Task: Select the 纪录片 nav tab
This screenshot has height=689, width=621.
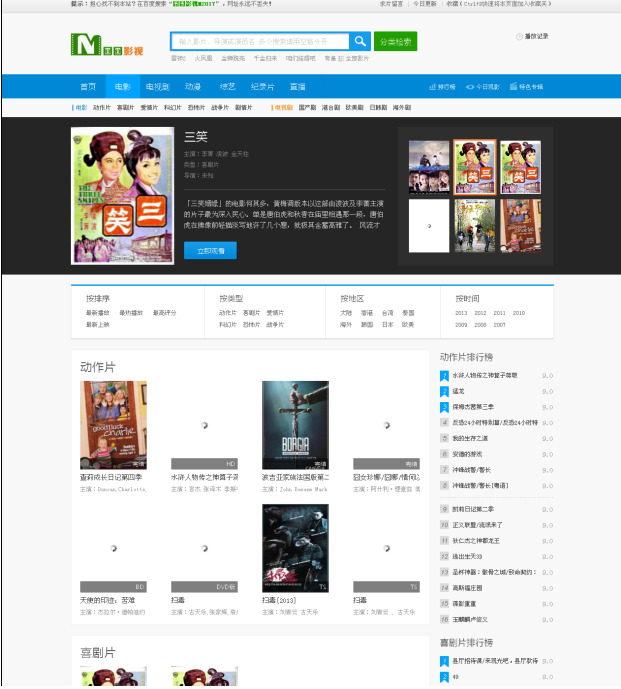Action: (262, 87)
